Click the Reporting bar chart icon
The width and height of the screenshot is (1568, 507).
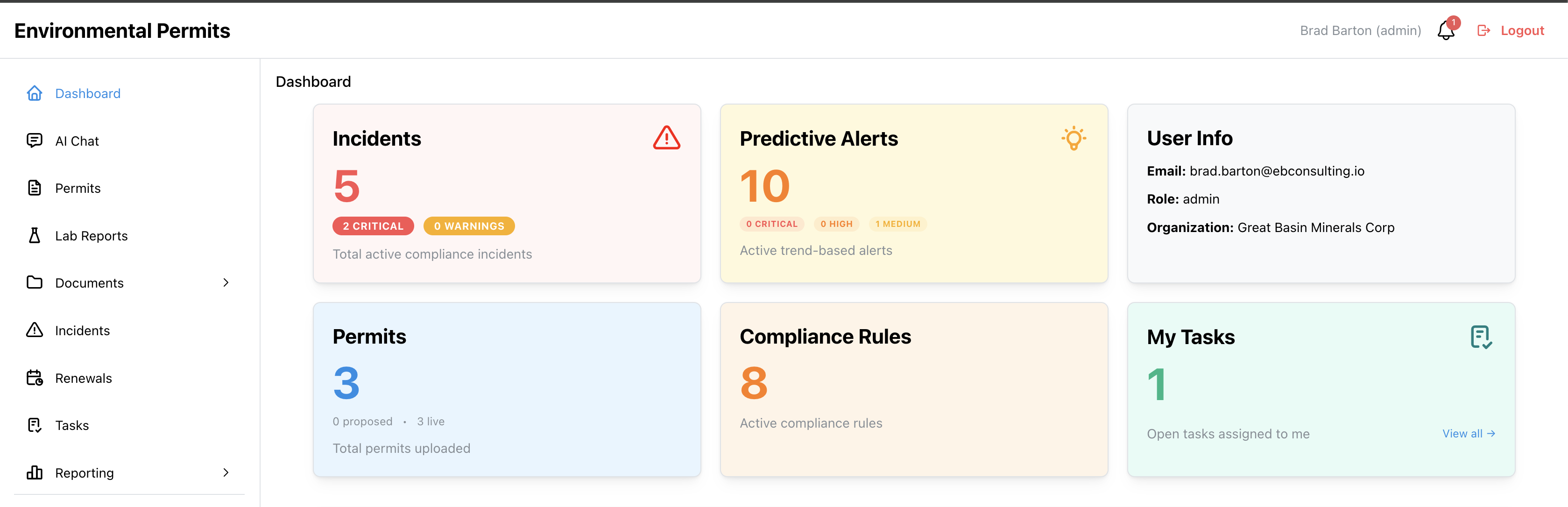click(x=35, y=472)
